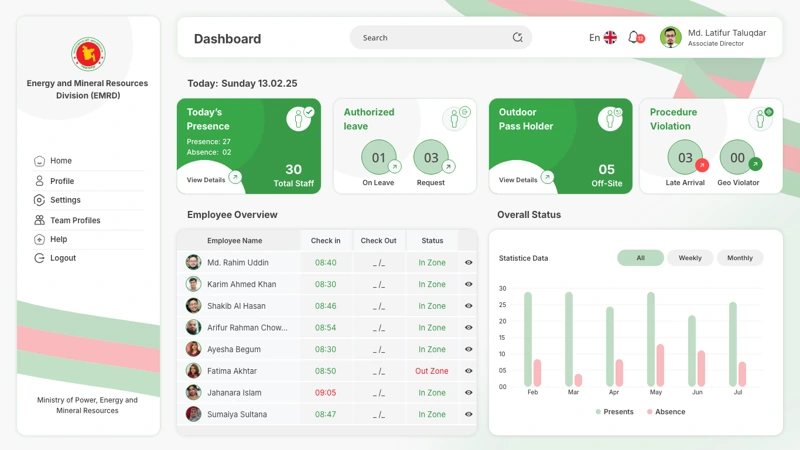Click the Team Profiles people icon
800x450 pixels.
(39, 220)
